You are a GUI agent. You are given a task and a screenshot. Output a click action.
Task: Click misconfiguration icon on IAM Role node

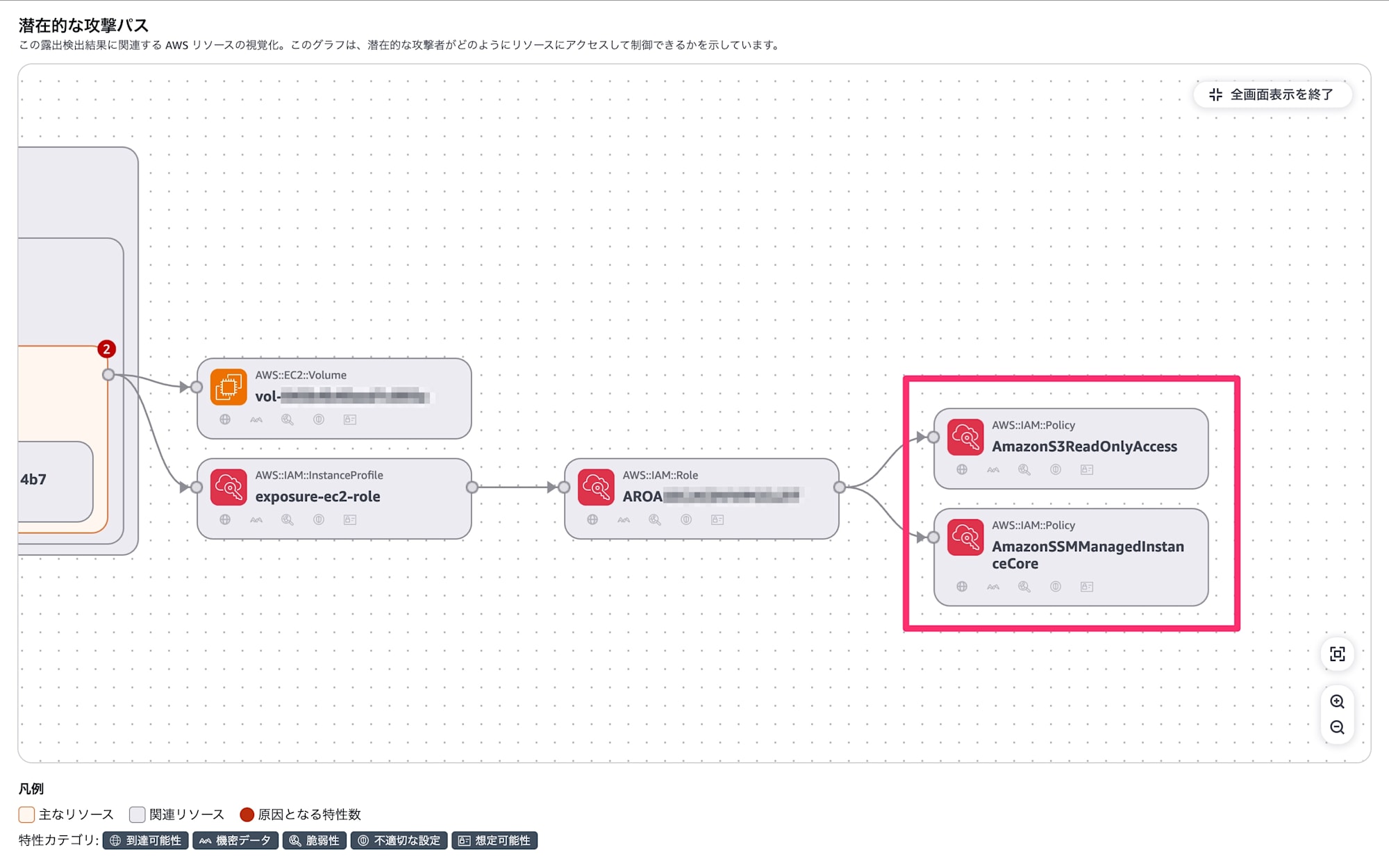point(686,519)
